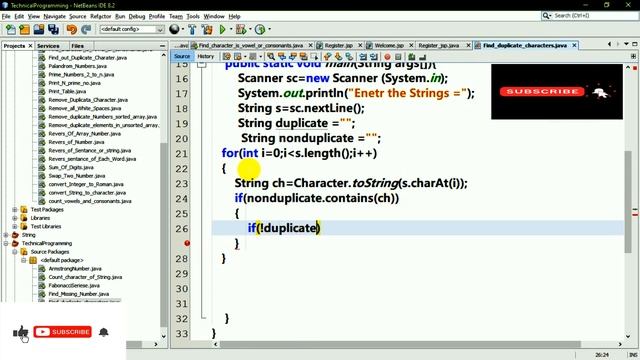The width and height of the screenshot is (640, 360).
Task: Click the Toggle Highlight Search icon
Action: (x=303, y=57)
